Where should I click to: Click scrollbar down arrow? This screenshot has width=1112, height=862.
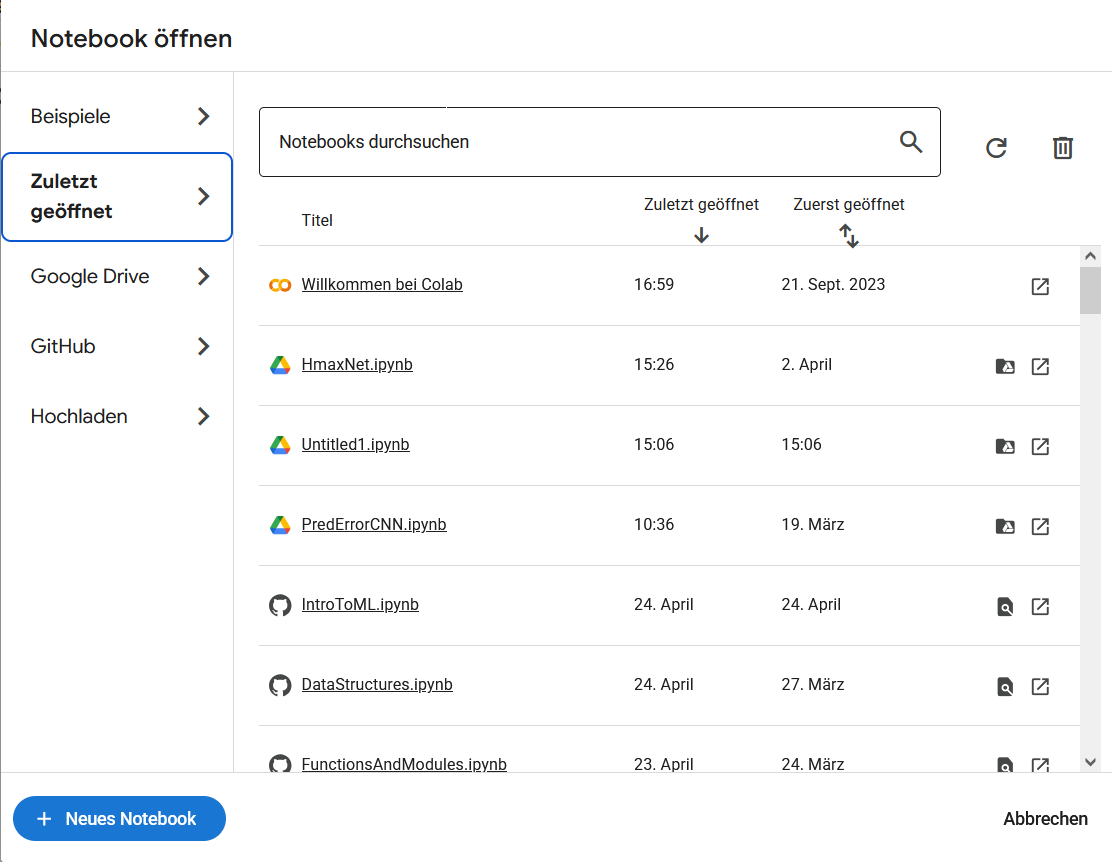[1090, 763]
